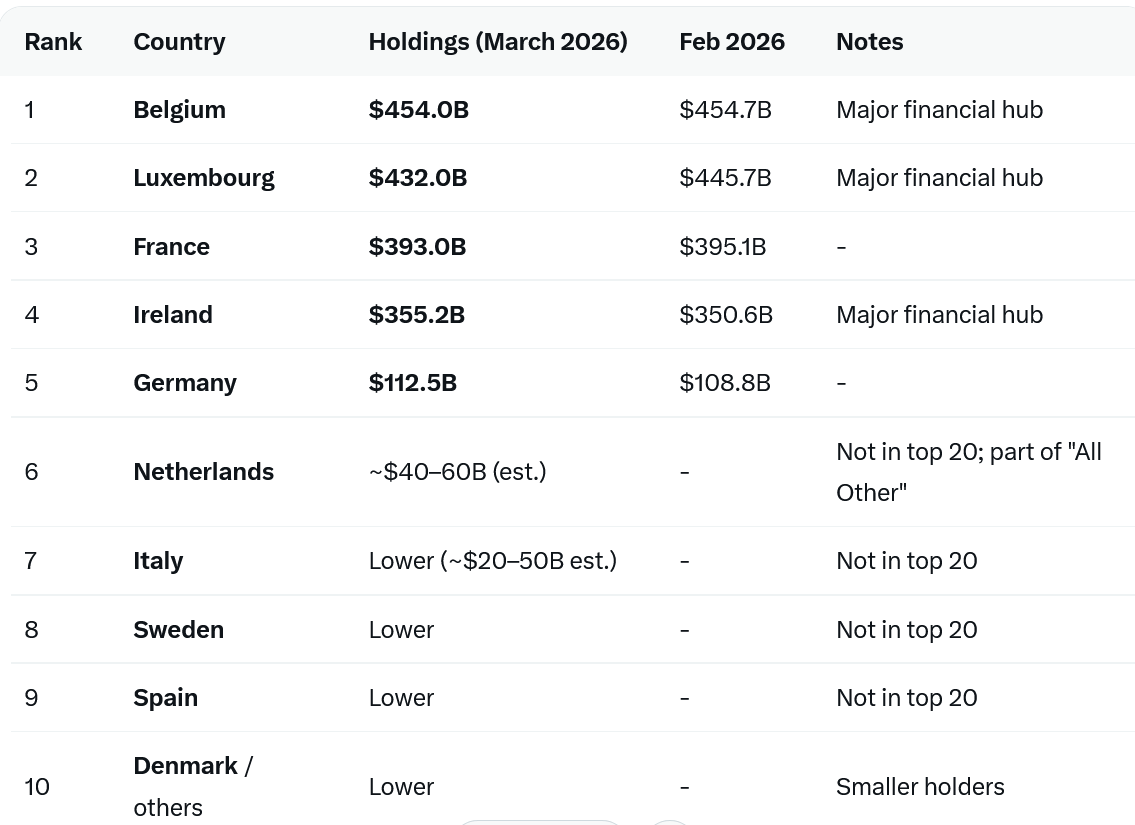1135x825 pixels.
Task: Click France's $395.1B February figure
Action: [722, 247]
